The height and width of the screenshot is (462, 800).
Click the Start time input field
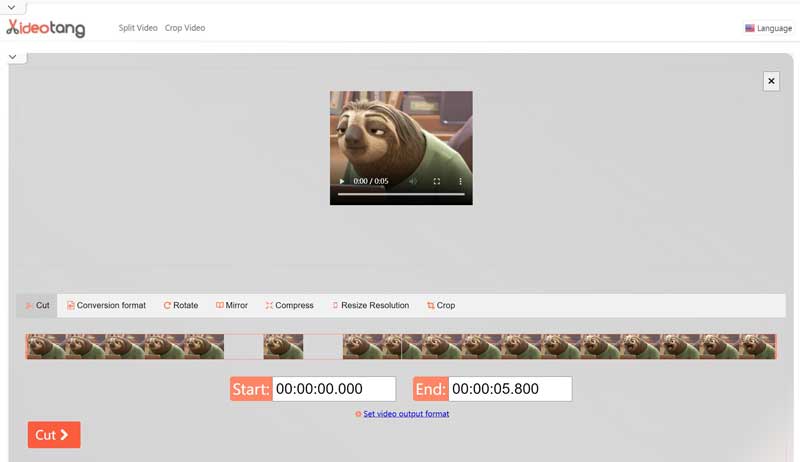(334, 389)
